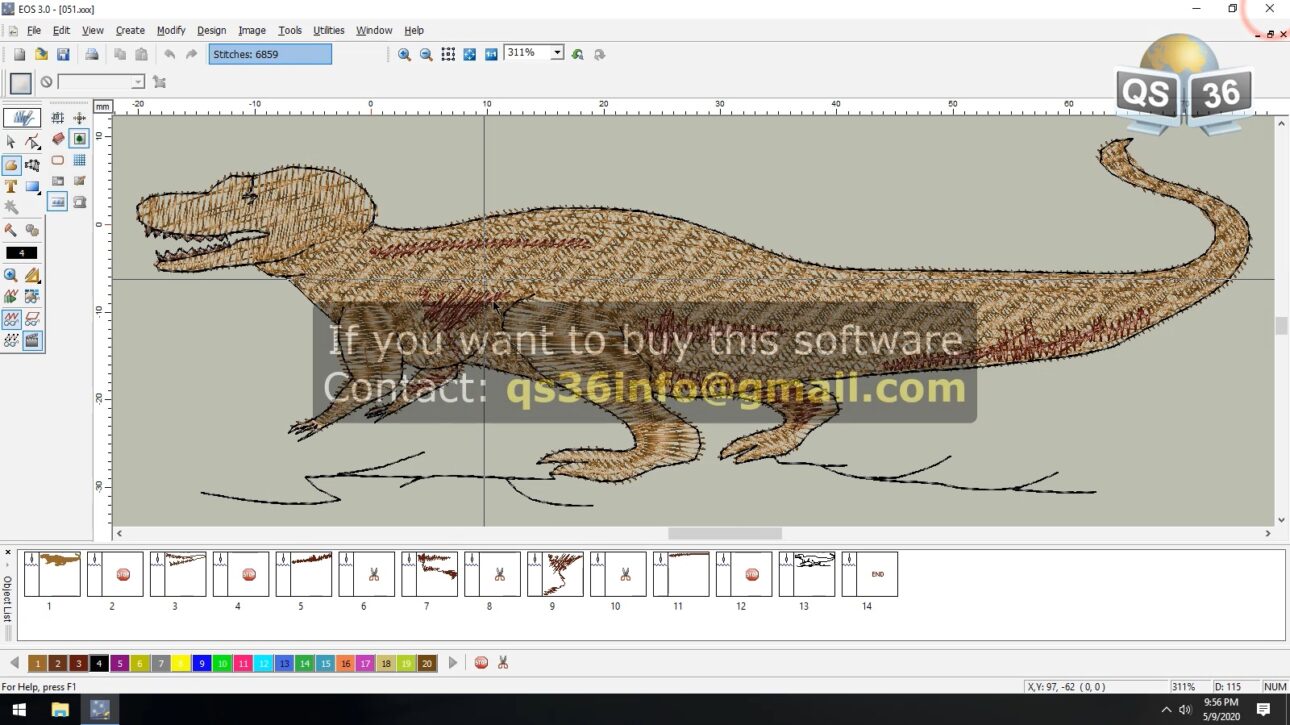This screenshot has width=1290, height=725.
Task: Click the zoom out magnifier toolbar icon
Action: (x=426, y=54)
